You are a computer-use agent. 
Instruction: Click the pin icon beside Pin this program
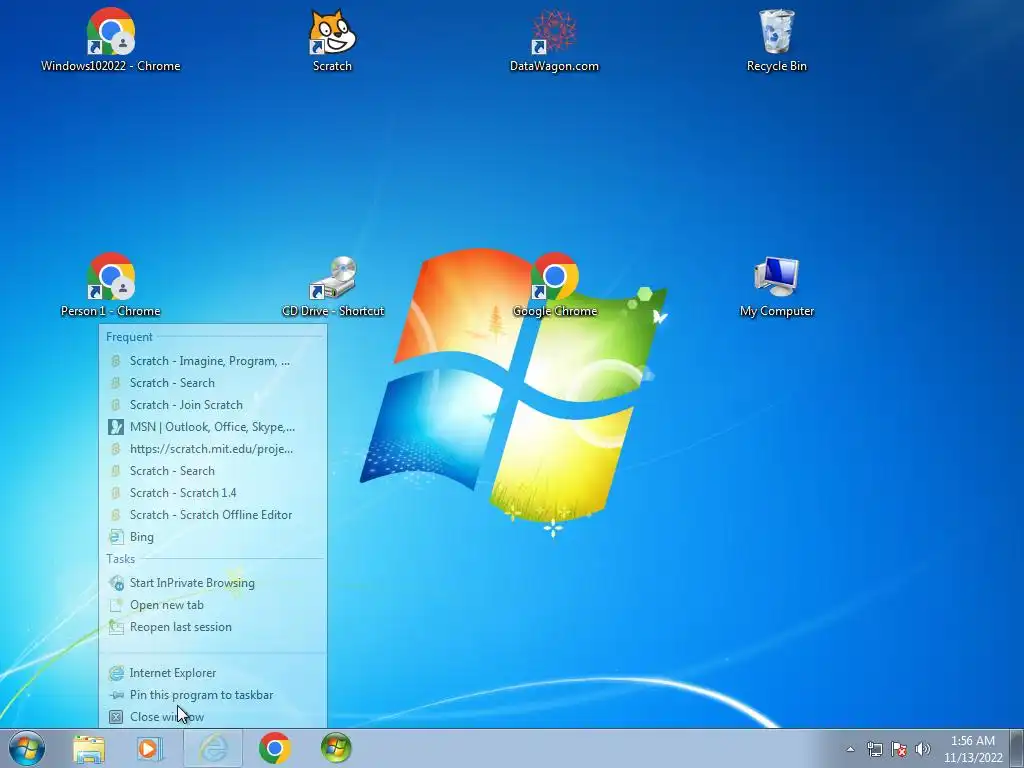(x=116, y=695)
